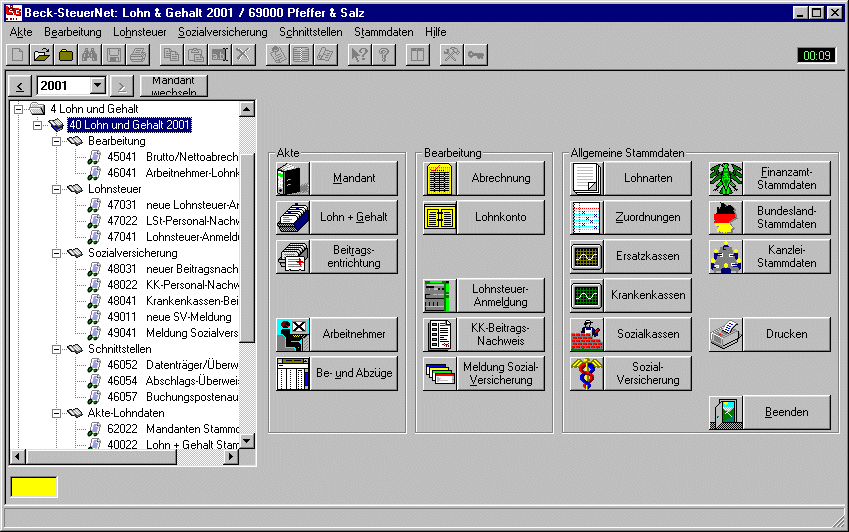Click the yellow color box at bottom left
The height and width of the screenshot is (532, 849).
[34, 487]
